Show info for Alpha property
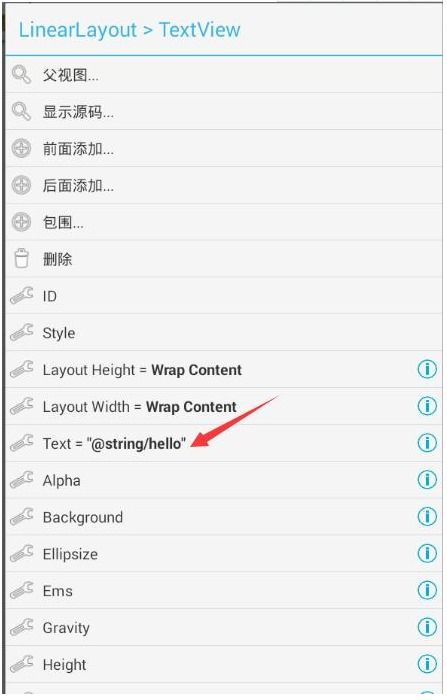 coord(427,480)
